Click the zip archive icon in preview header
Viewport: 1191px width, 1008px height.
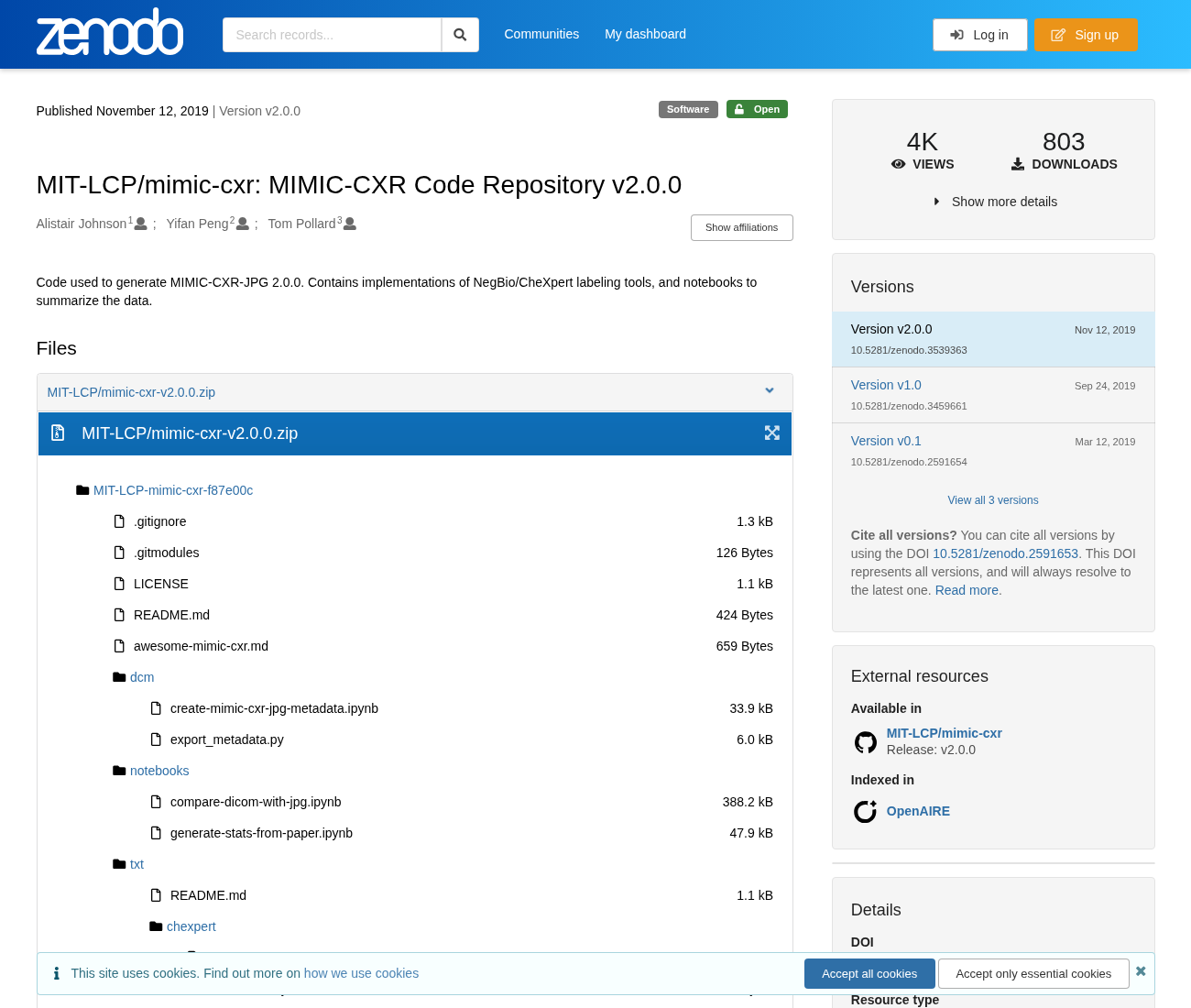click(x=58, y=433)
